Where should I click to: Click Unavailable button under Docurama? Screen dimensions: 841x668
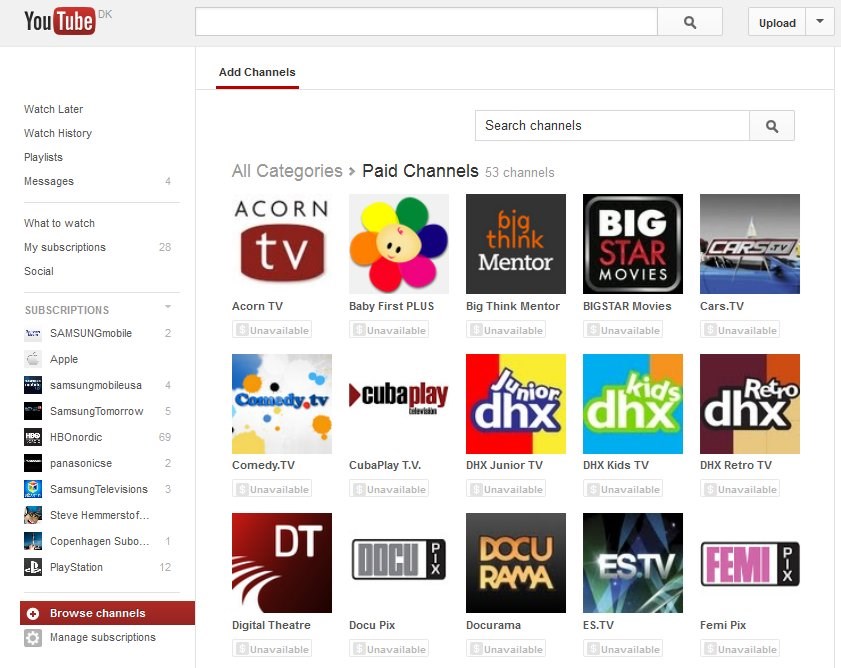(506, 649)
